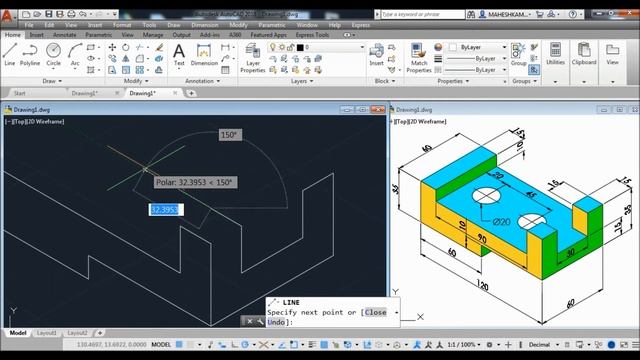Viewport: 640px width, 360px height.
Task: Open the Decimal units dropdown
Action: point(543,345)
